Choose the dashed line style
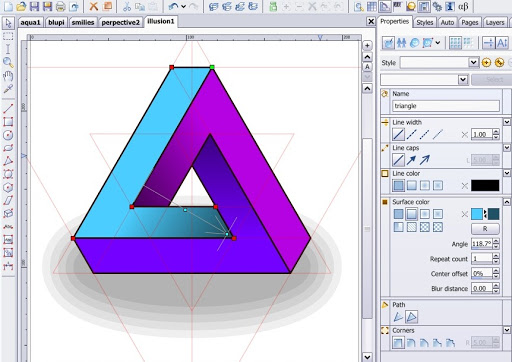 pyautogui.click(x=411, y=134)
